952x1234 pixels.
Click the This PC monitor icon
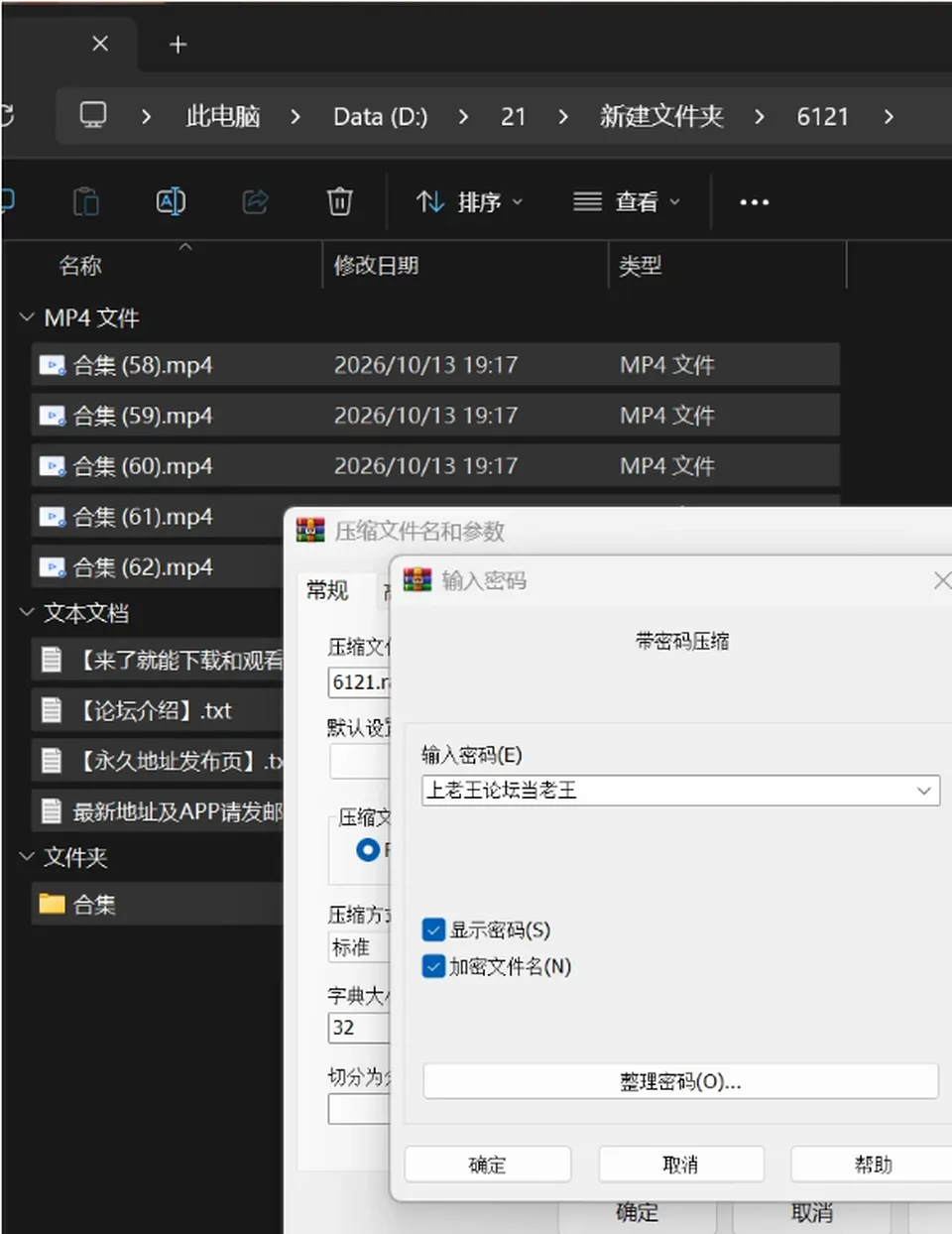93,116
